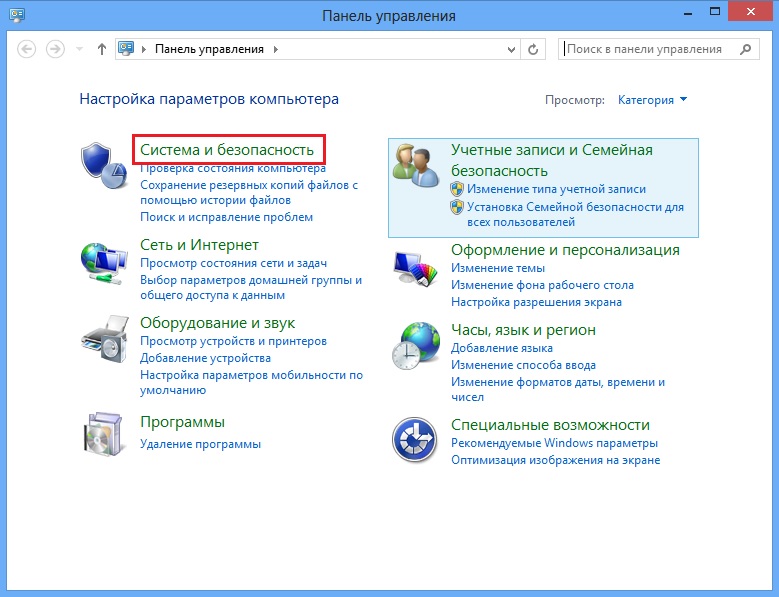
Task: Select Панель управления breadcrumb in the address bar
Action: (209, 49)
